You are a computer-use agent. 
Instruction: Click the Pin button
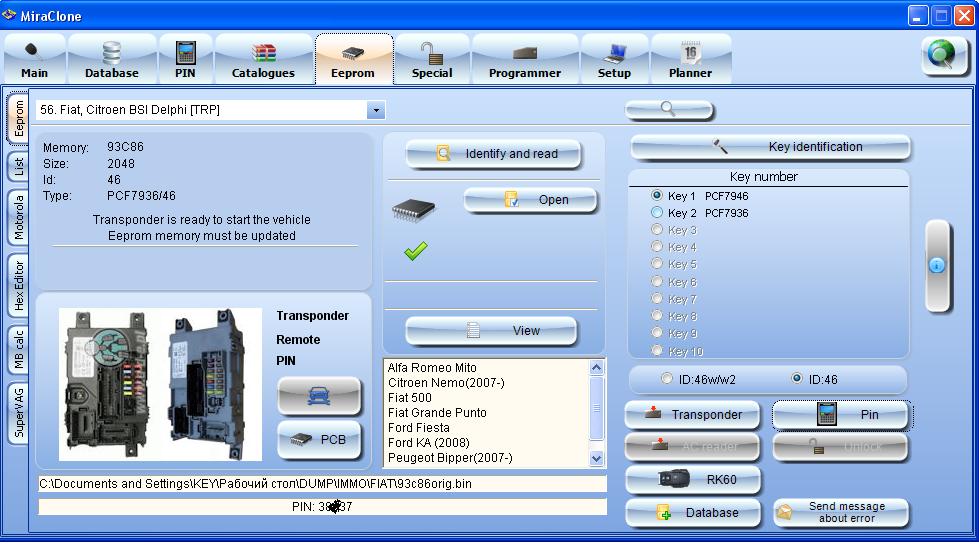[x=842, y=414]
